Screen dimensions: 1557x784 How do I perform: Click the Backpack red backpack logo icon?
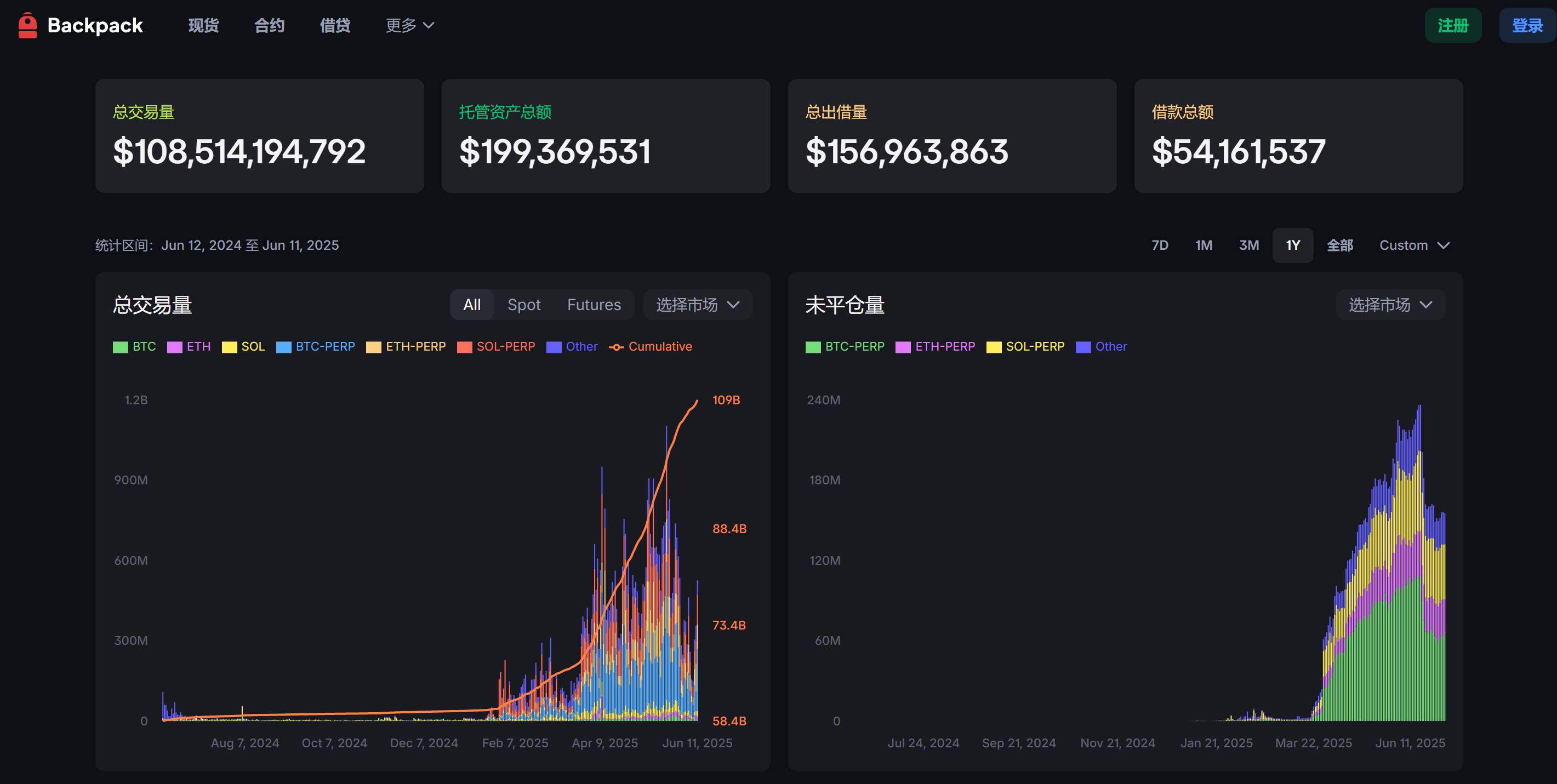click(27, 25)
